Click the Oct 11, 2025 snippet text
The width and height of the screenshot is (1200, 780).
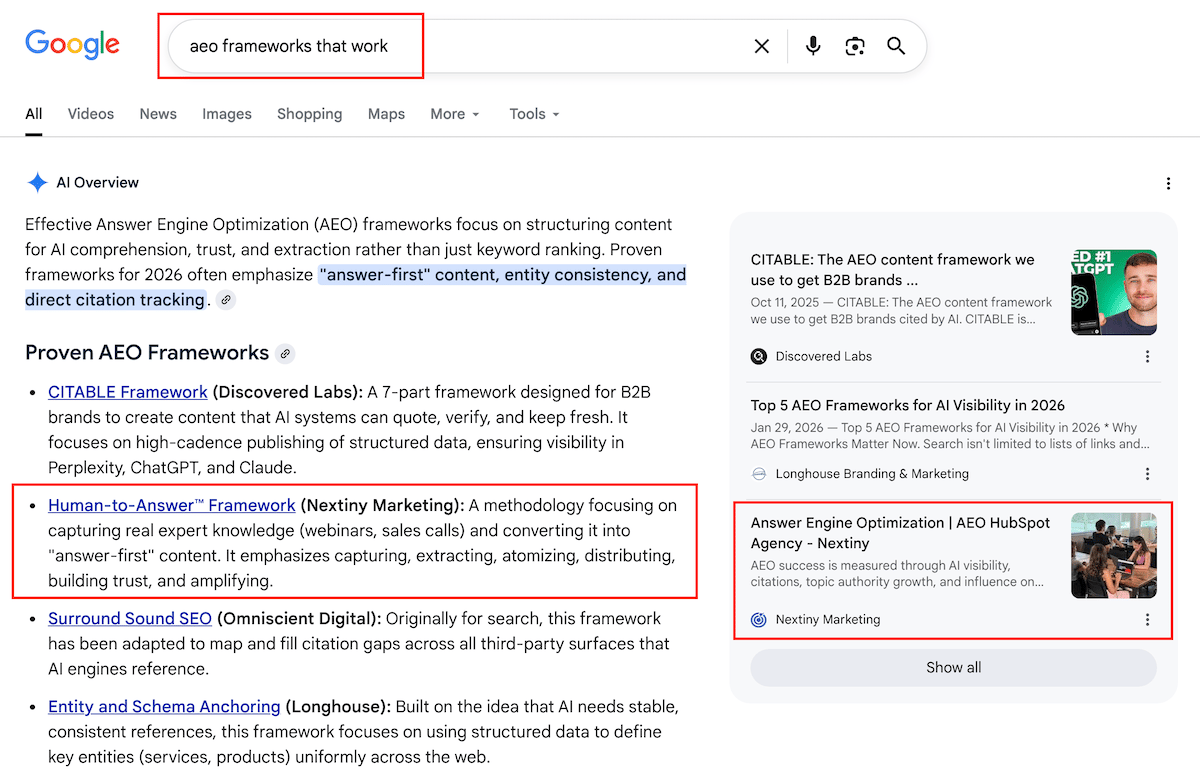tap(901, 311)
